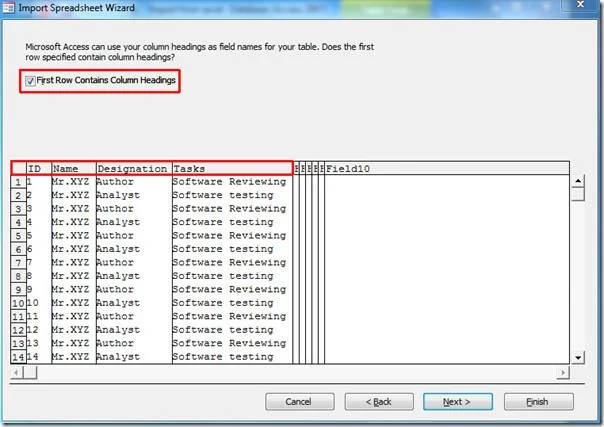Click the Import Spreadsheet Wizard title icon
604x427 pixels.
pyautogui.click(x=8, y=8)
